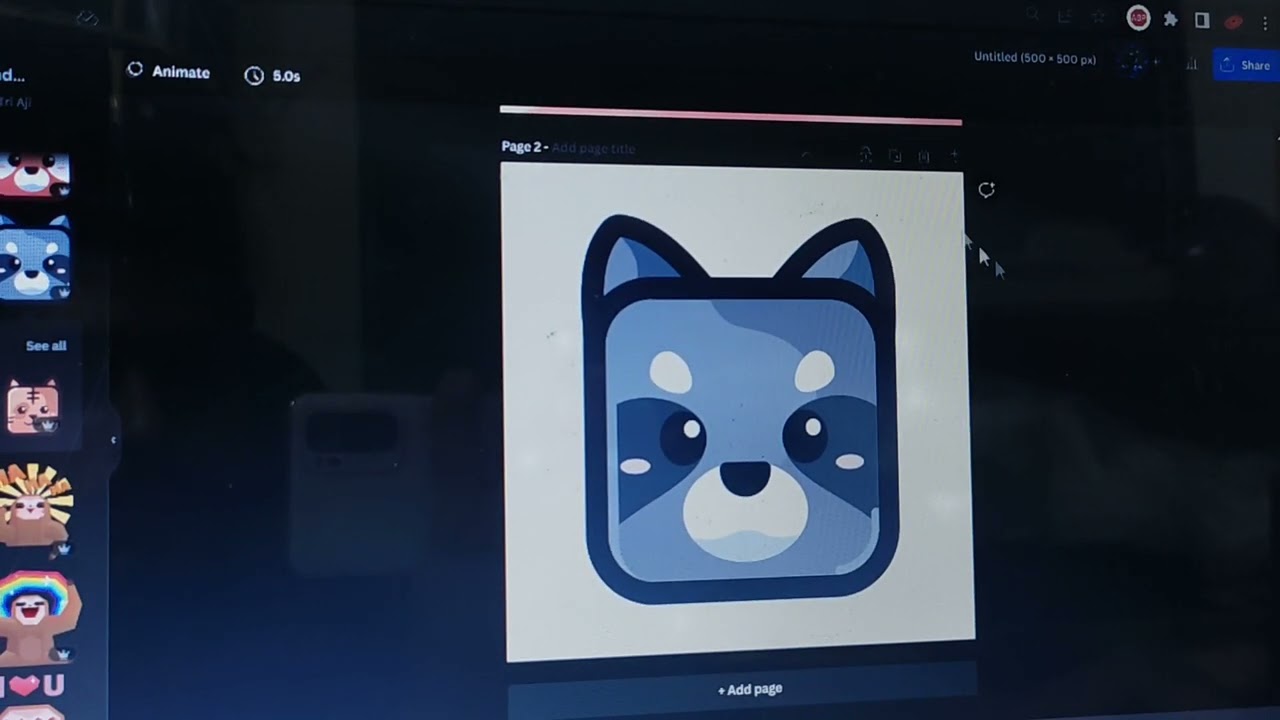Viewport: 1280px width, 720px height.
Task: Collapse the side panel arrow handle
Action: click(x=113, y=440)
